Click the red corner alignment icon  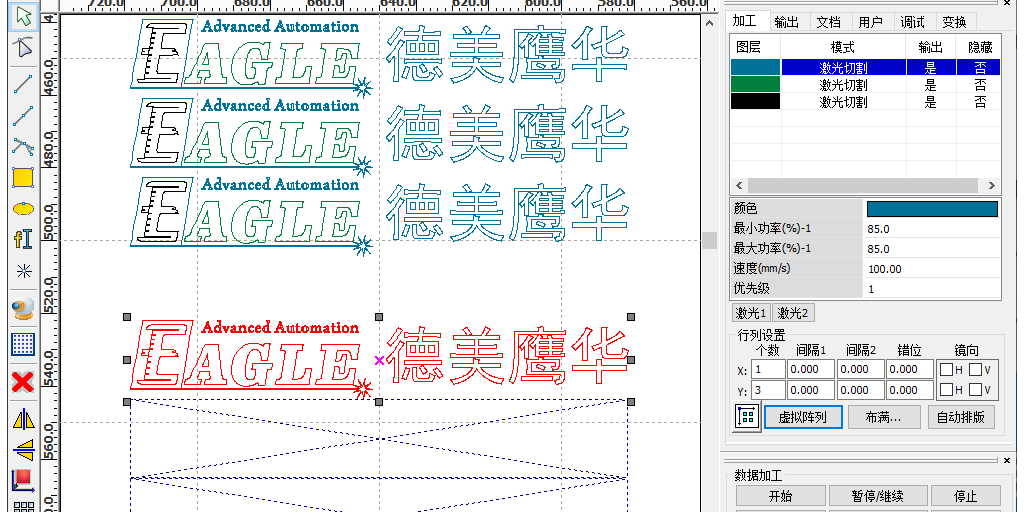[24, 481]
